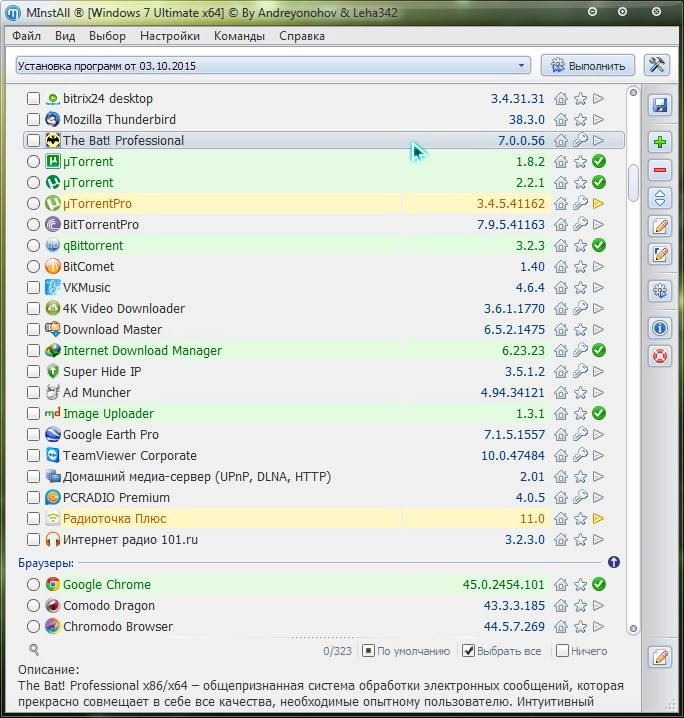Open the Файл menu
This screenshot has width=684, height=718.
[27, 36]
